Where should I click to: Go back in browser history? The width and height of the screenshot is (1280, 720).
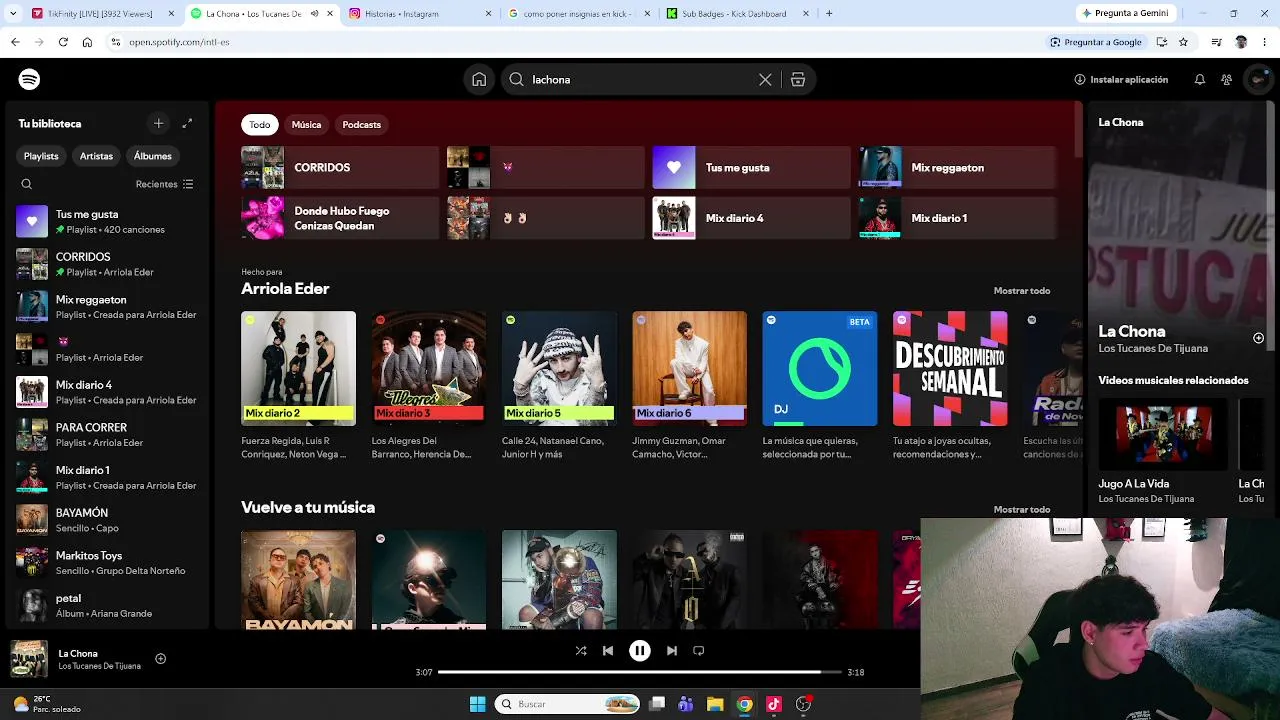(15, 42)
